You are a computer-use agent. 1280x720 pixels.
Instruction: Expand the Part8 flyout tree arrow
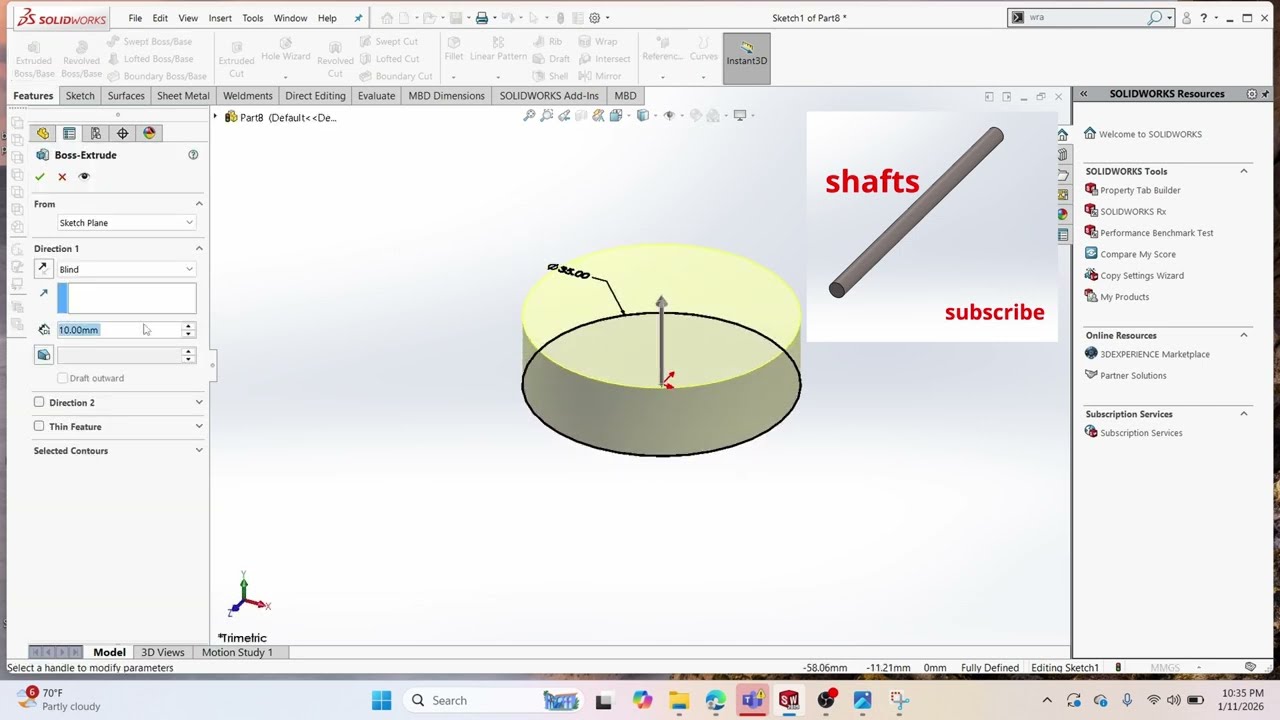pos(215,117)
